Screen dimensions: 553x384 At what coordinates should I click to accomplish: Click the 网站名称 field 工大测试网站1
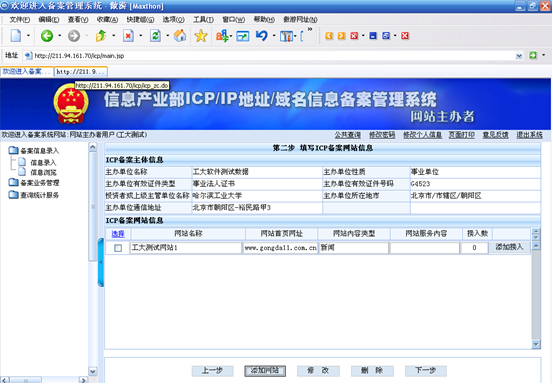[186, 248]
